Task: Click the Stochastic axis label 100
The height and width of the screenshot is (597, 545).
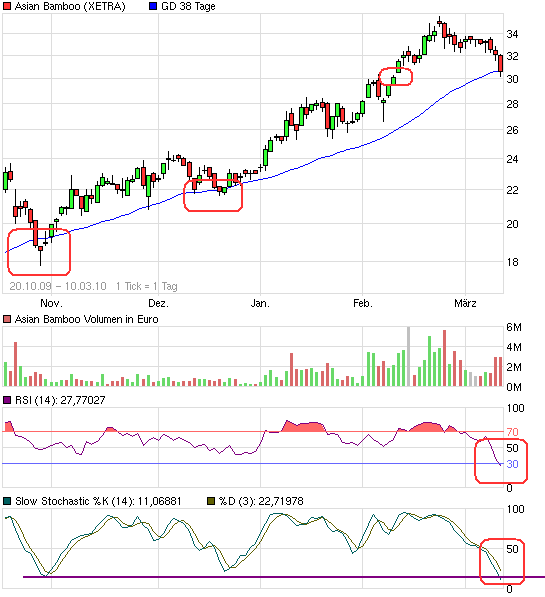Action: pos(515,509)
